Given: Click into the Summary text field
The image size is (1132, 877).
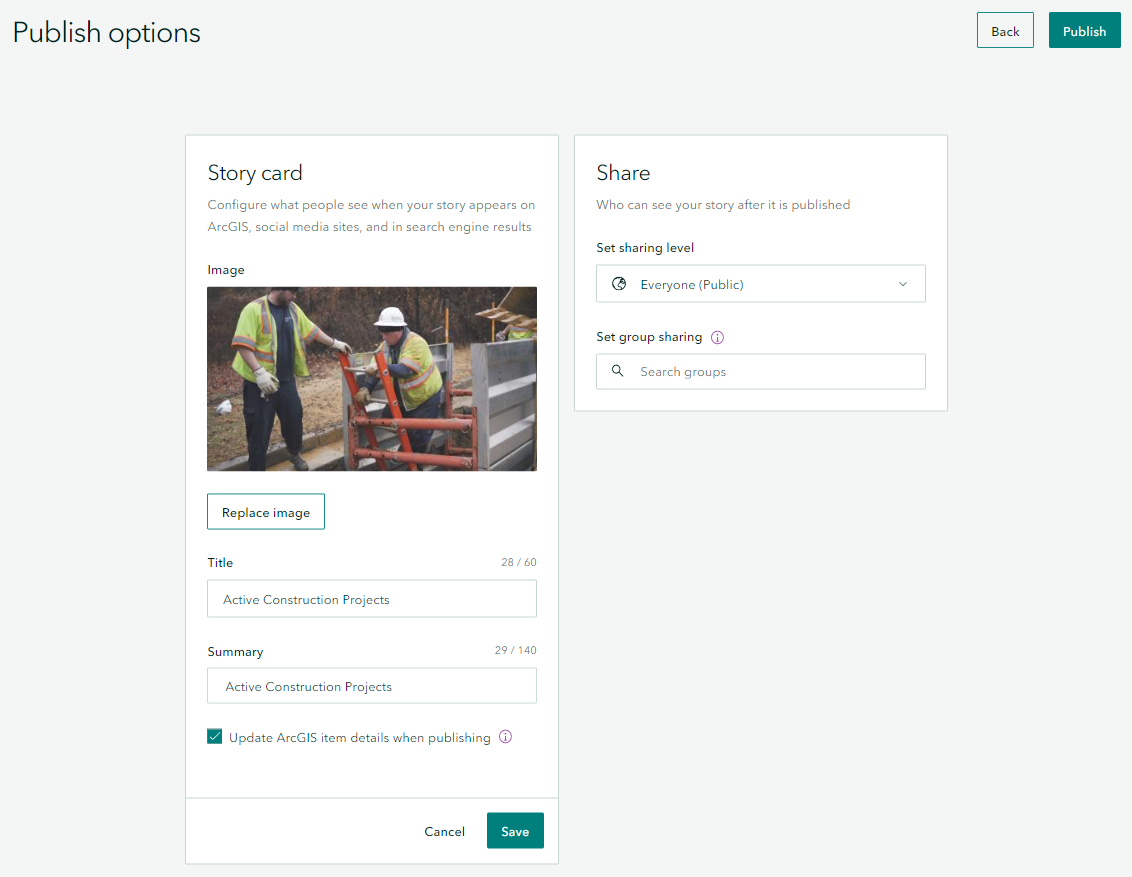Looking at the screenshot, I should [x=372, y=686].
